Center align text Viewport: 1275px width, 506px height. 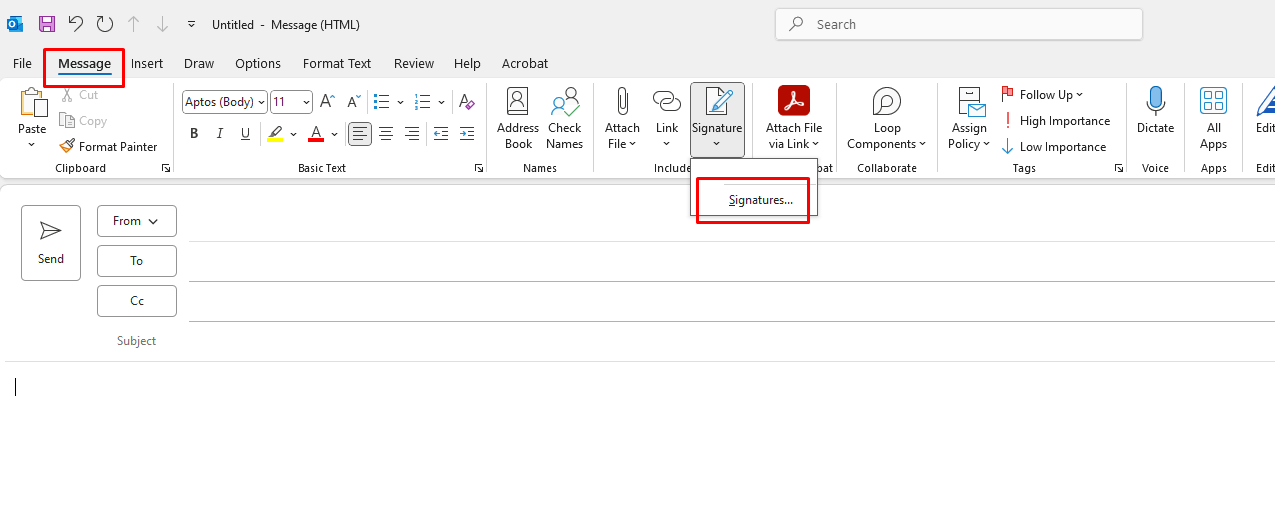pyautogui.click(x=386, y=133)
